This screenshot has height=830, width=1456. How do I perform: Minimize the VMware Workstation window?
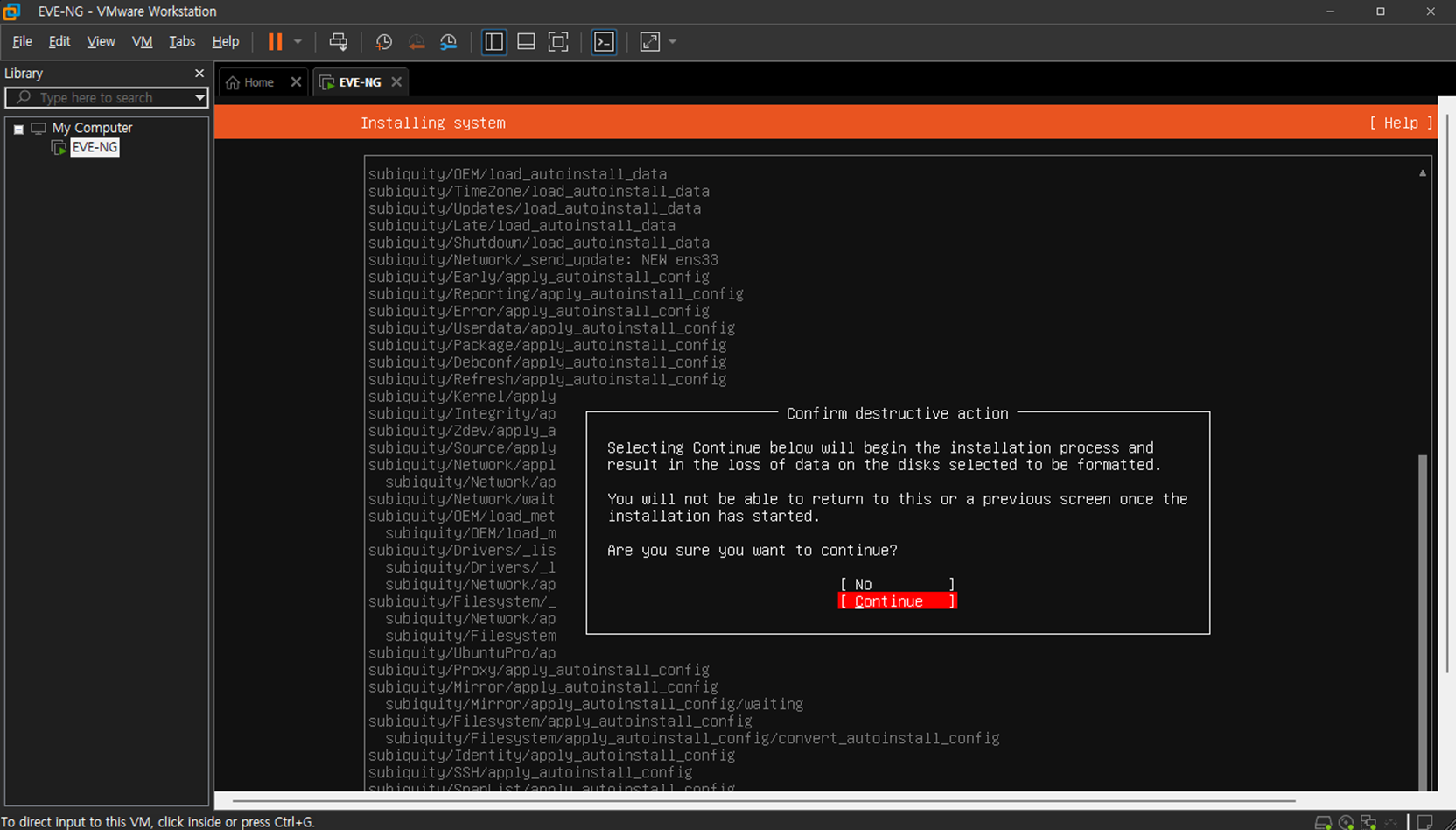pyautogui.click(x=1331, y=11)
